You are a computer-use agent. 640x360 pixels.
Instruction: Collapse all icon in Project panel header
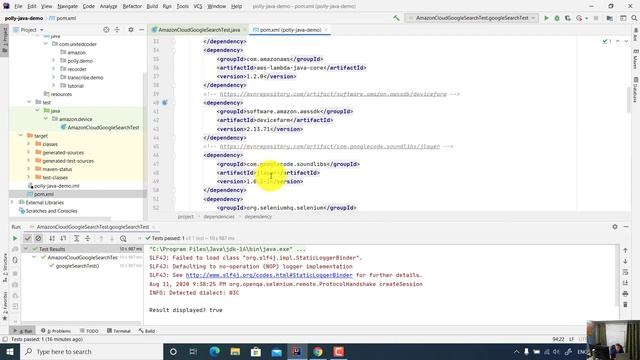click(x=117, y=30)
